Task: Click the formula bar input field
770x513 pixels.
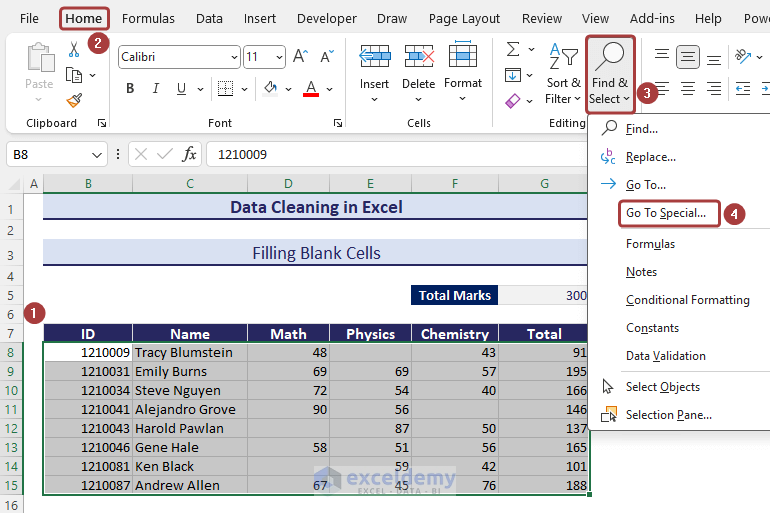Action: [x=397, y=155]
